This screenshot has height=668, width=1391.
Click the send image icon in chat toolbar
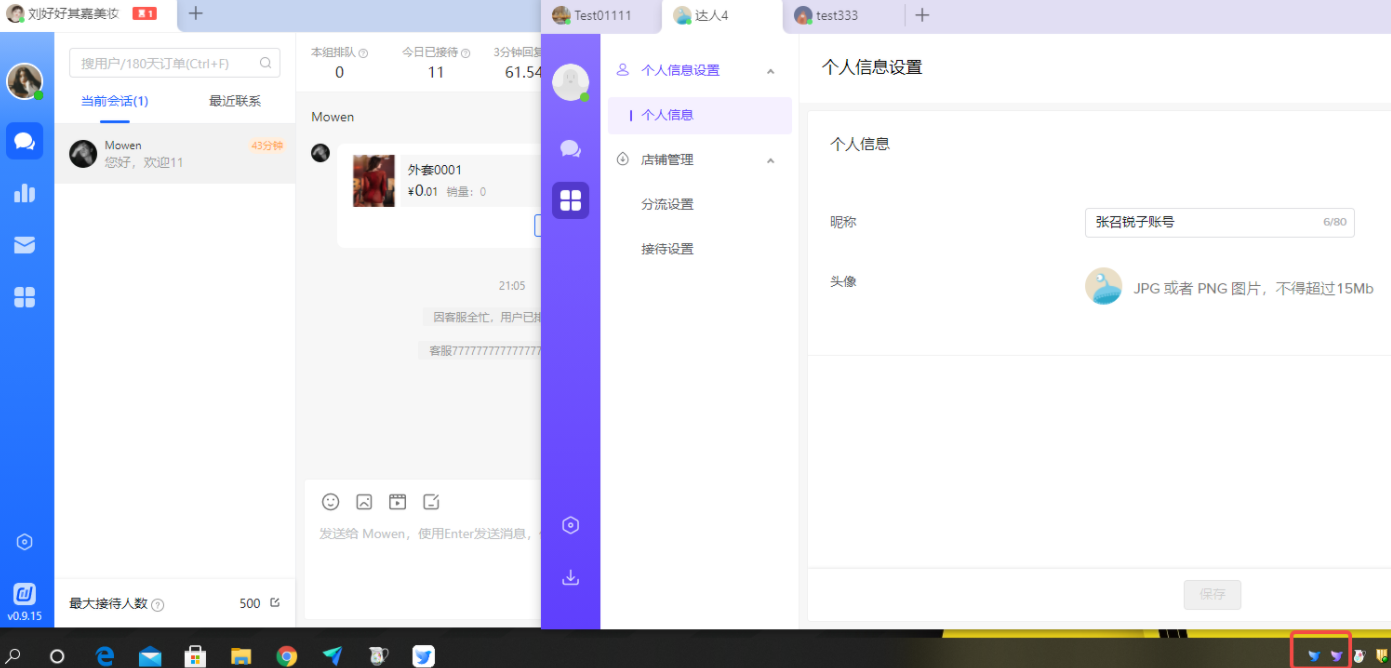coord(364,502)
